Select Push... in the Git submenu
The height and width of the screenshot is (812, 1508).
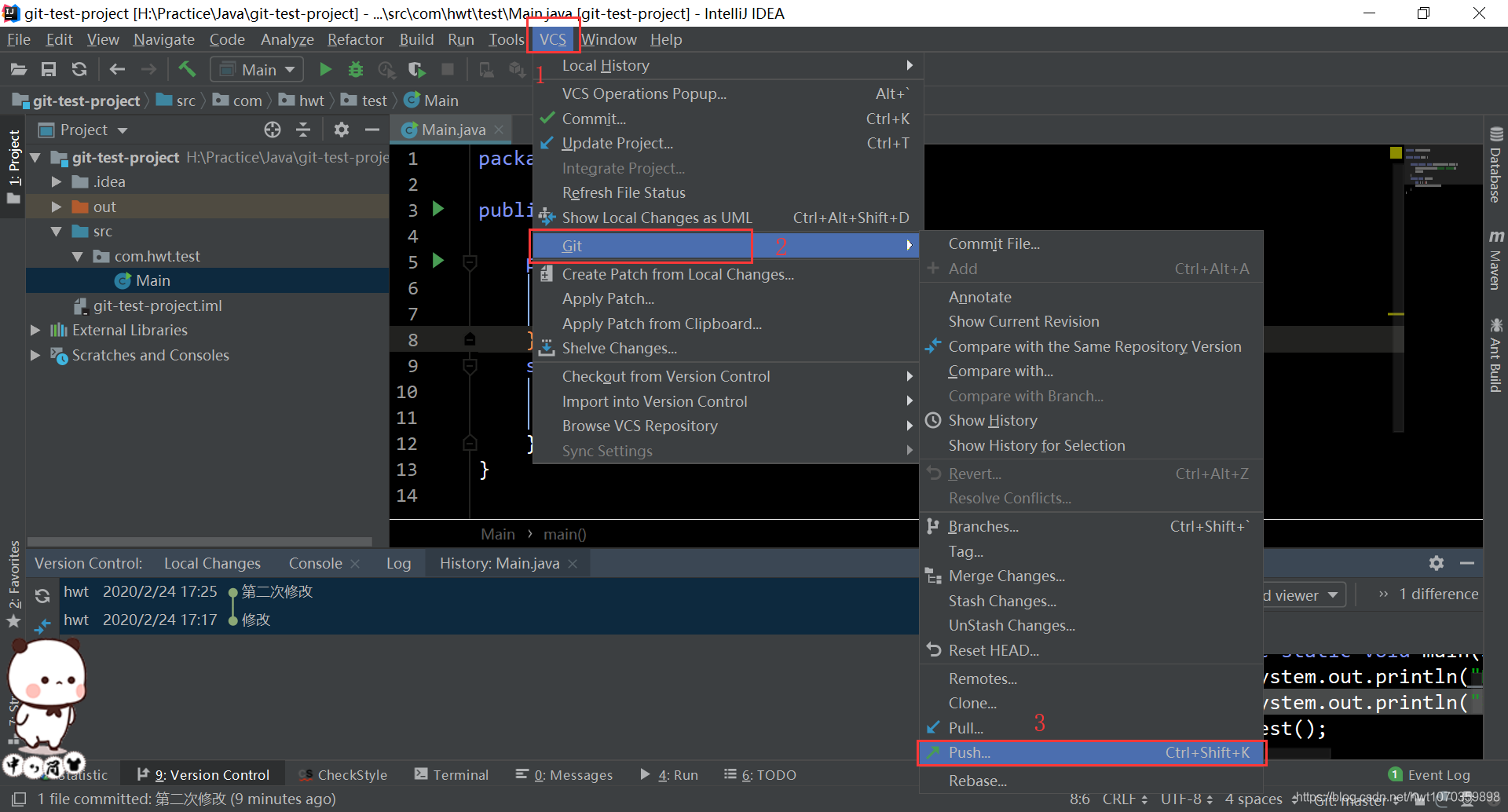click(1091, 753)
